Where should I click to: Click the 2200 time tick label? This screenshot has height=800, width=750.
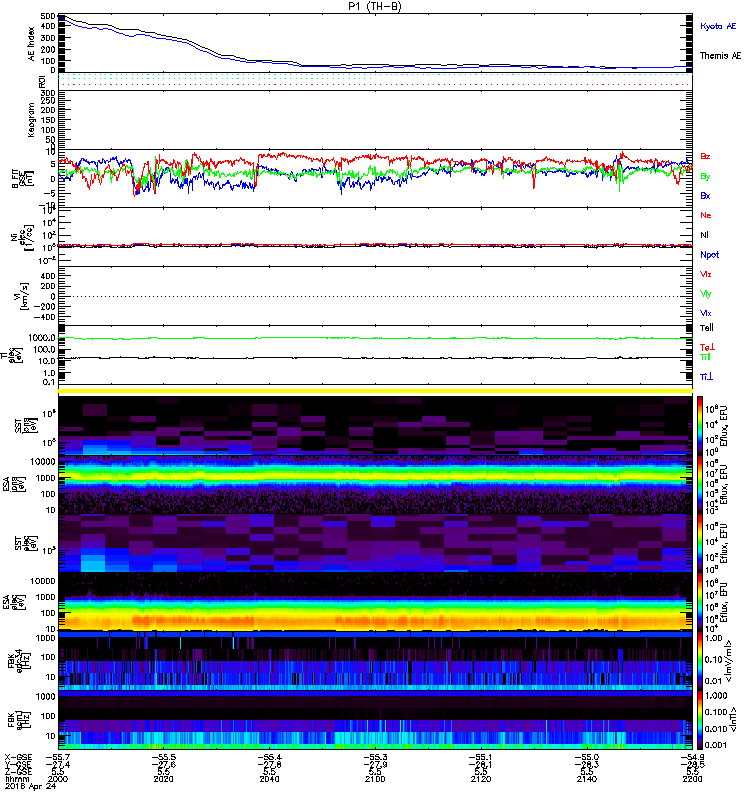pos(692,779)
